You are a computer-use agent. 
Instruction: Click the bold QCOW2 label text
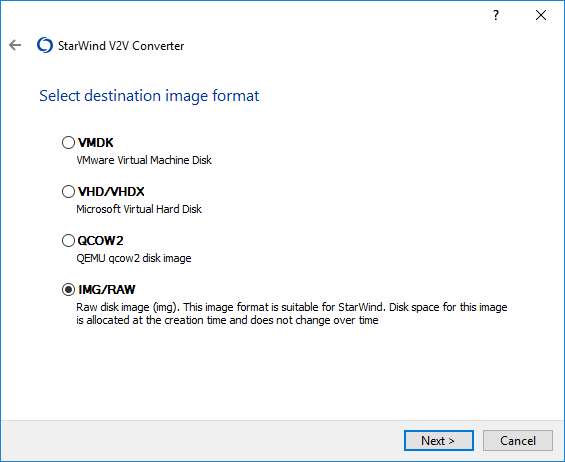(x=101, y=241)
